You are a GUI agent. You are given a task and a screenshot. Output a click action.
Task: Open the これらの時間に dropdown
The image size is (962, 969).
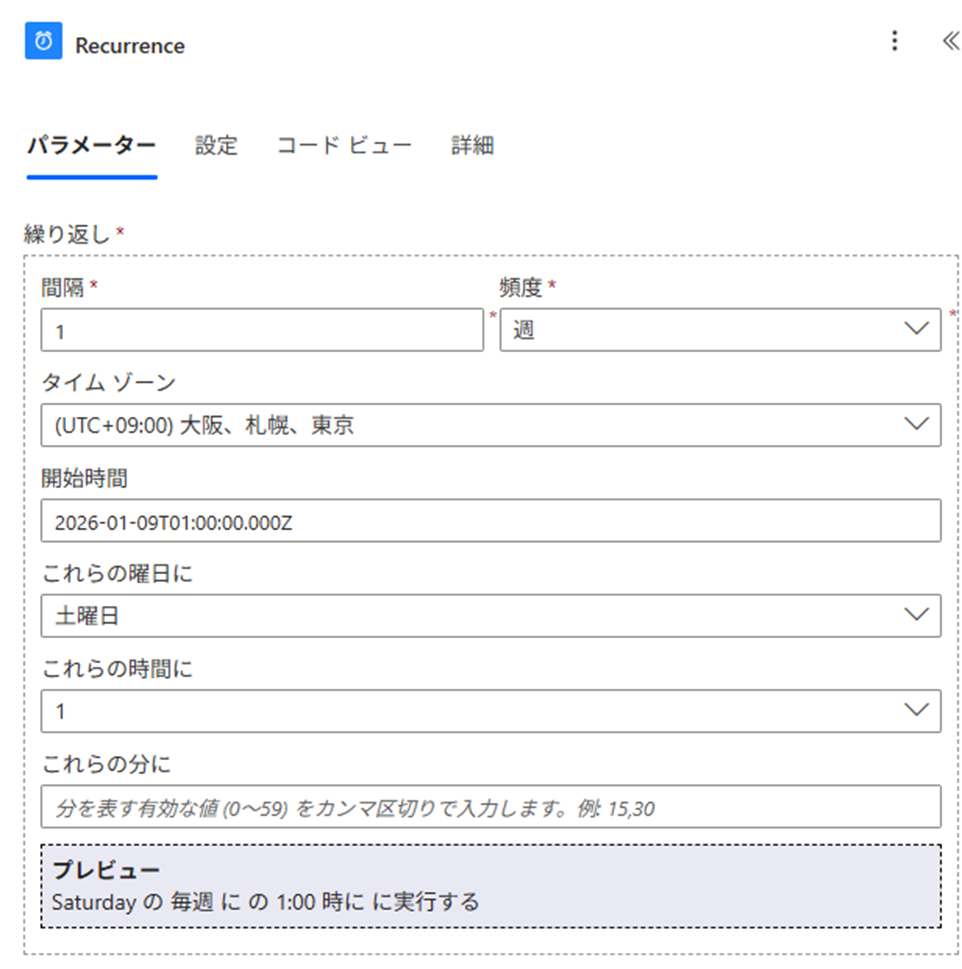pyautogui.click(x=491, y=711)
